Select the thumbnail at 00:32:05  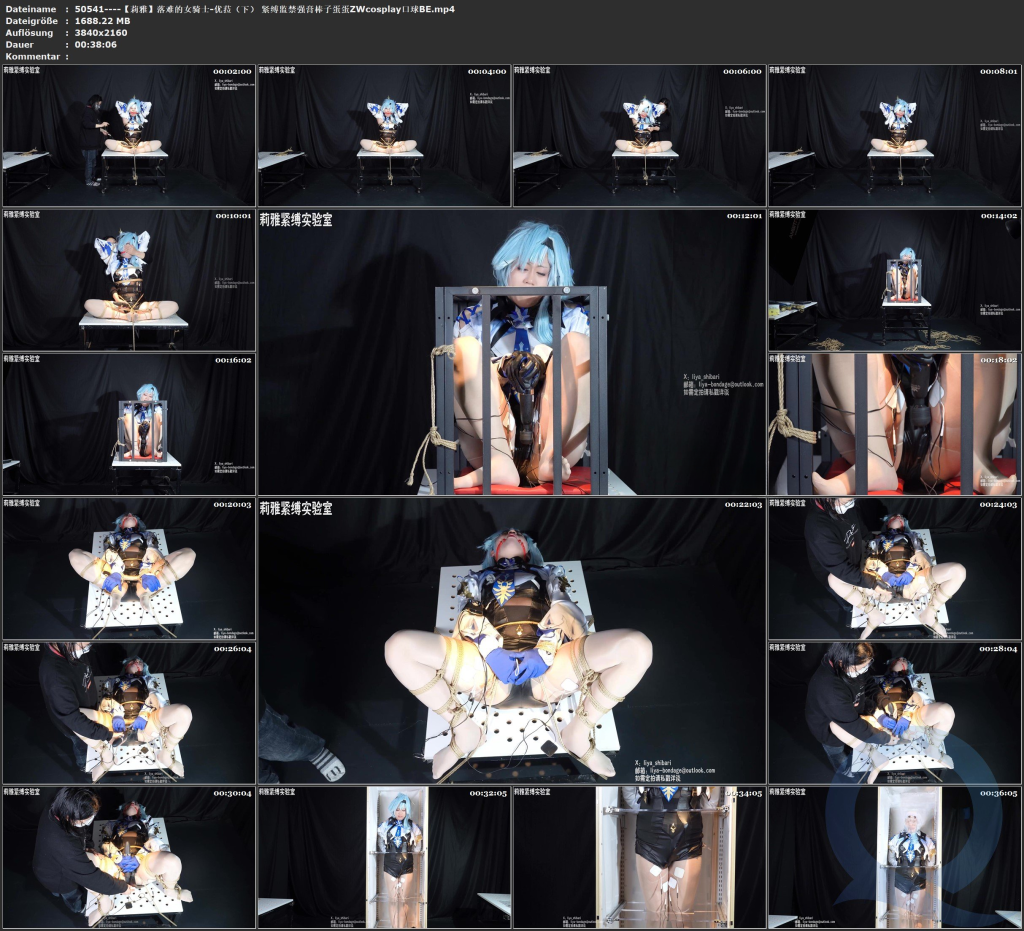pyautogui.click(x=384, y=857)
